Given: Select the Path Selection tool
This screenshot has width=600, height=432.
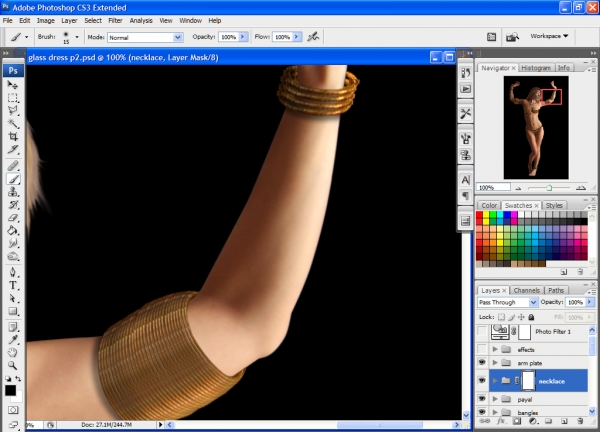Looking at the screenshot, I should click(x=13, y=298).
